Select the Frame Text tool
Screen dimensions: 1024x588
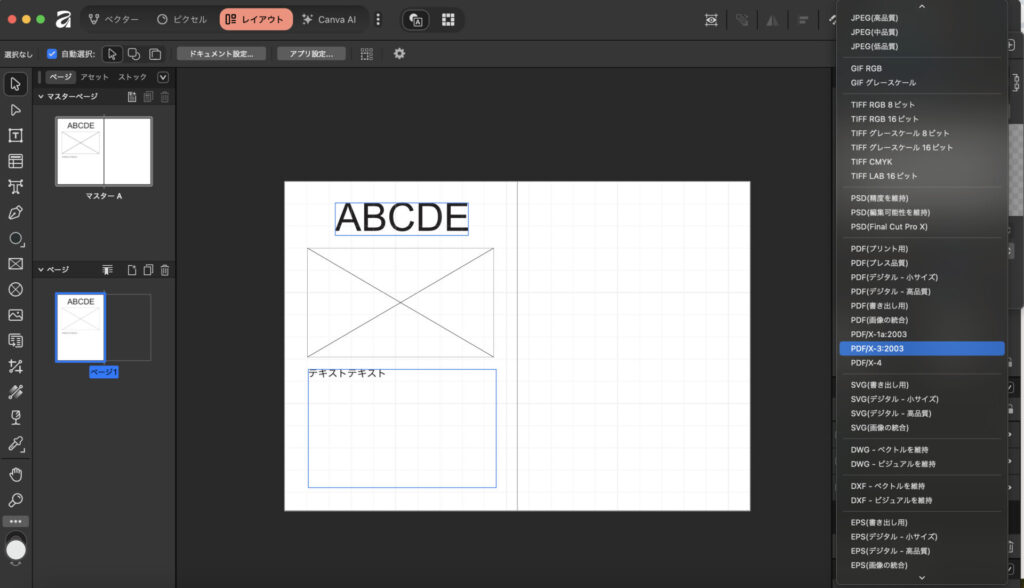(x=16, y=135)
